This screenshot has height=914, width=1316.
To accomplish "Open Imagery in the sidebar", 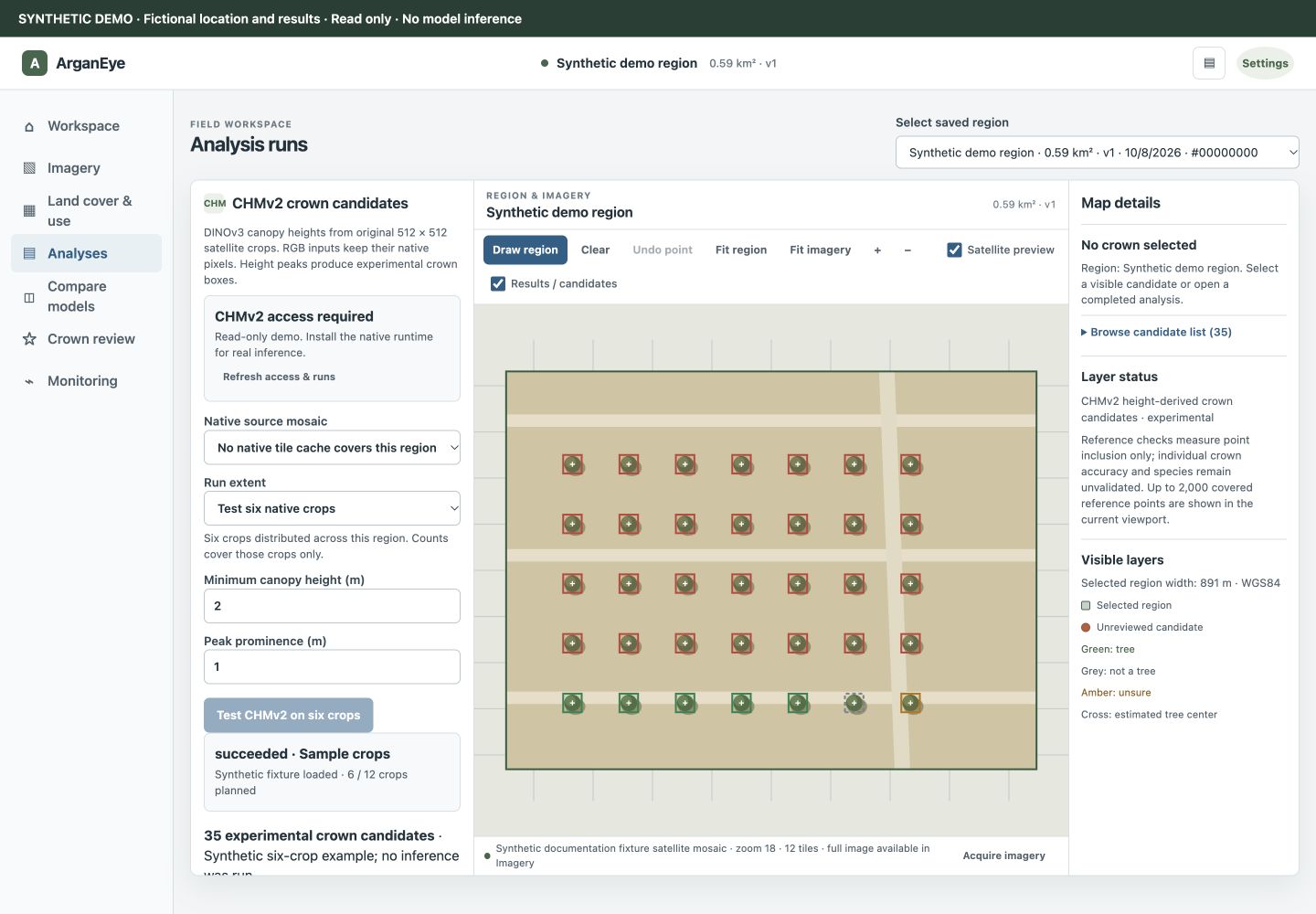I will pos(86,168).
